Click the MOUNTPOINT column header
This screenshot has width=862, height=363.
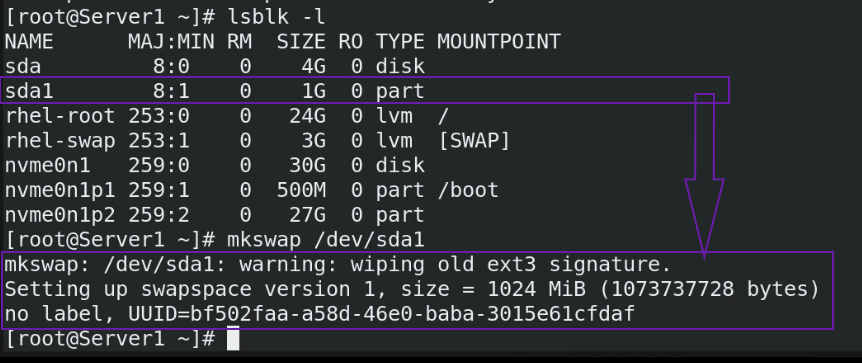(x=499, y=41)
